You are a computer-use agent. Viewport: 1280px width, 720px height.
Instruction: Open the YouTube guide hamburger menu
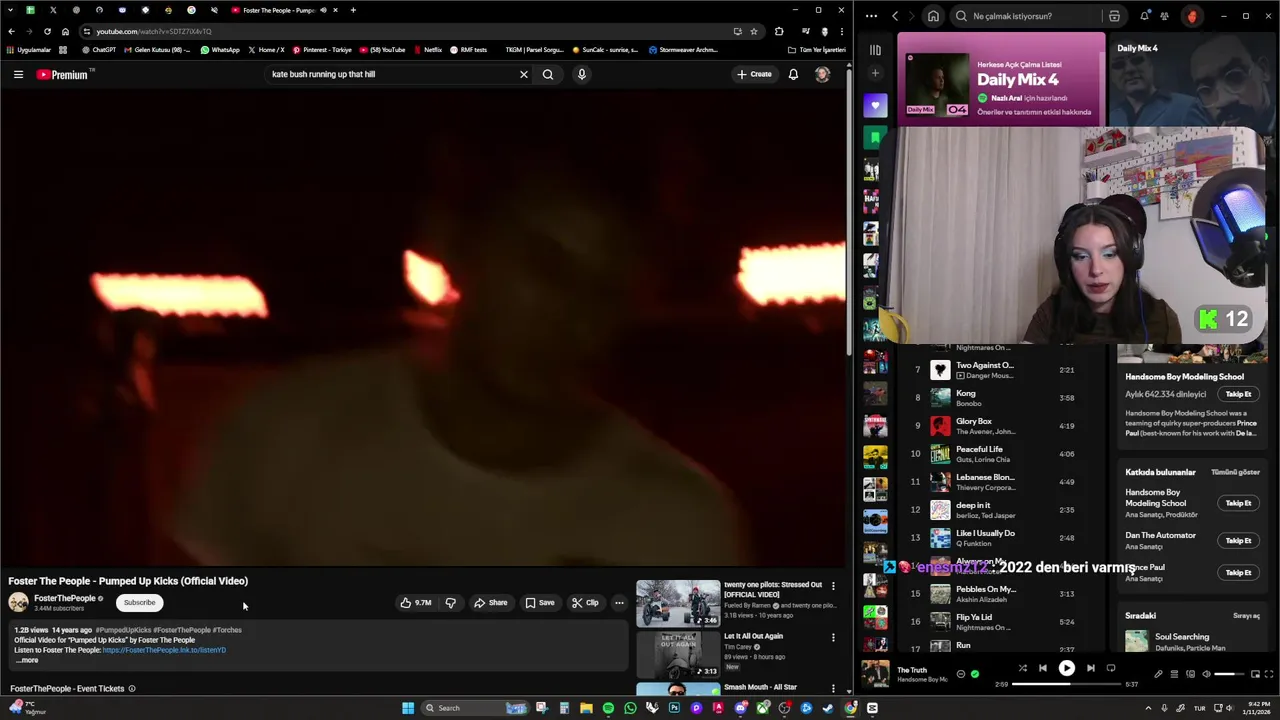pyautogui.click(x=18, y=74)
